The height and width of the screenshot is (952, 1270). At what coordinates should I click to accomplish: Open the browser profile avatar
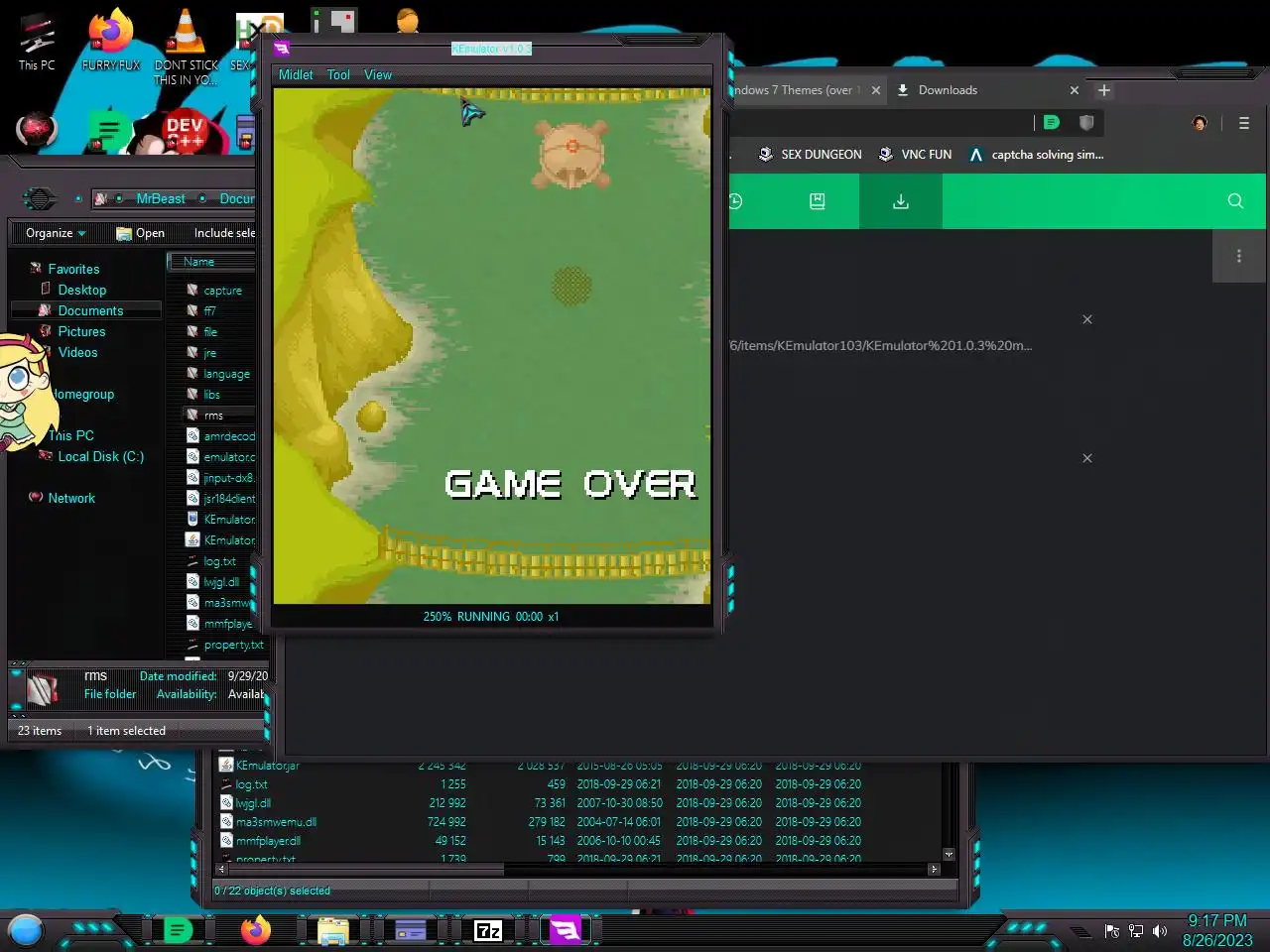point(1200,123)
